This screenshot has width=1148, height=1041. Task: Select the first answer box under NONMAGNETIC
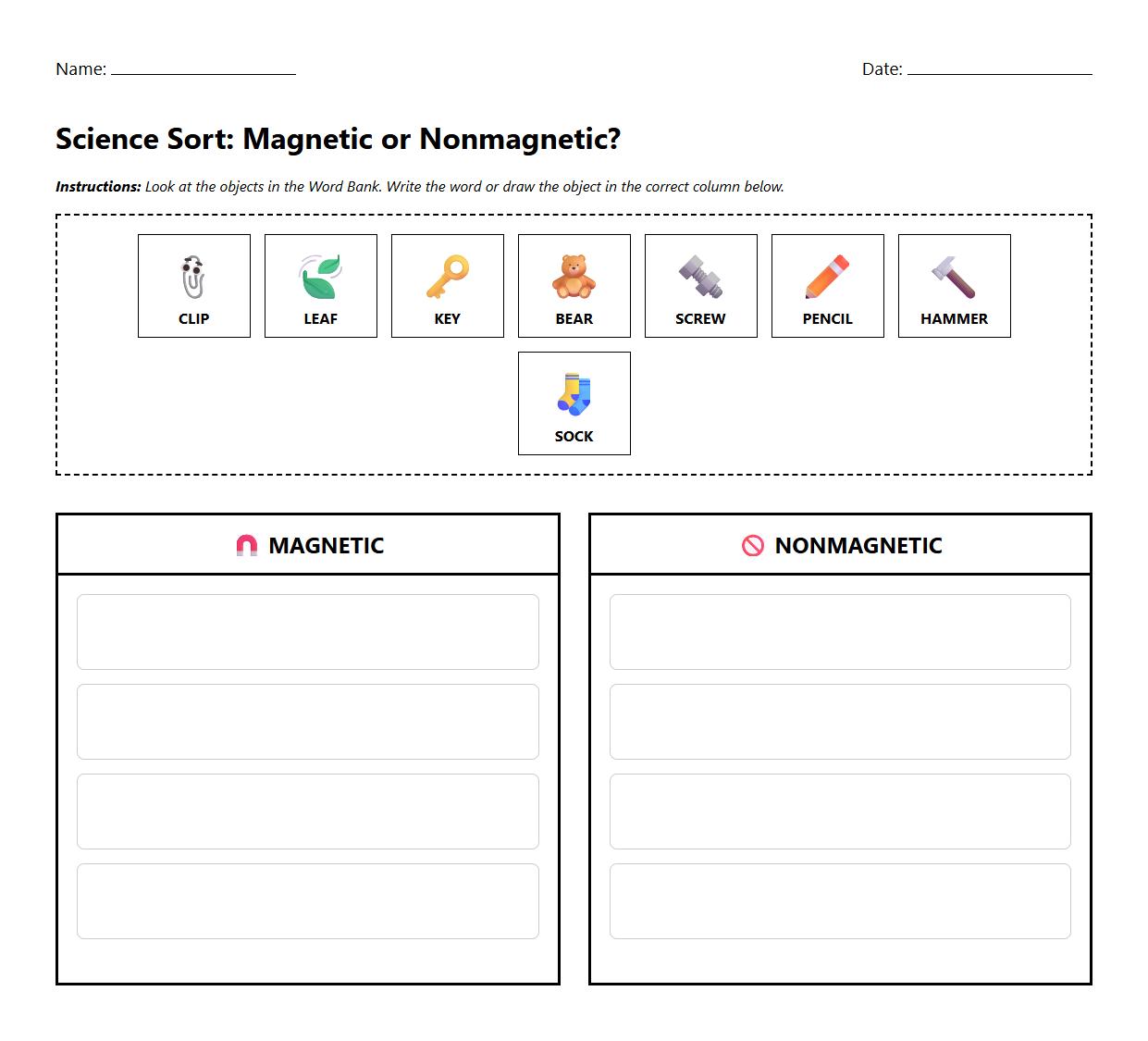[x=840, y=632]
